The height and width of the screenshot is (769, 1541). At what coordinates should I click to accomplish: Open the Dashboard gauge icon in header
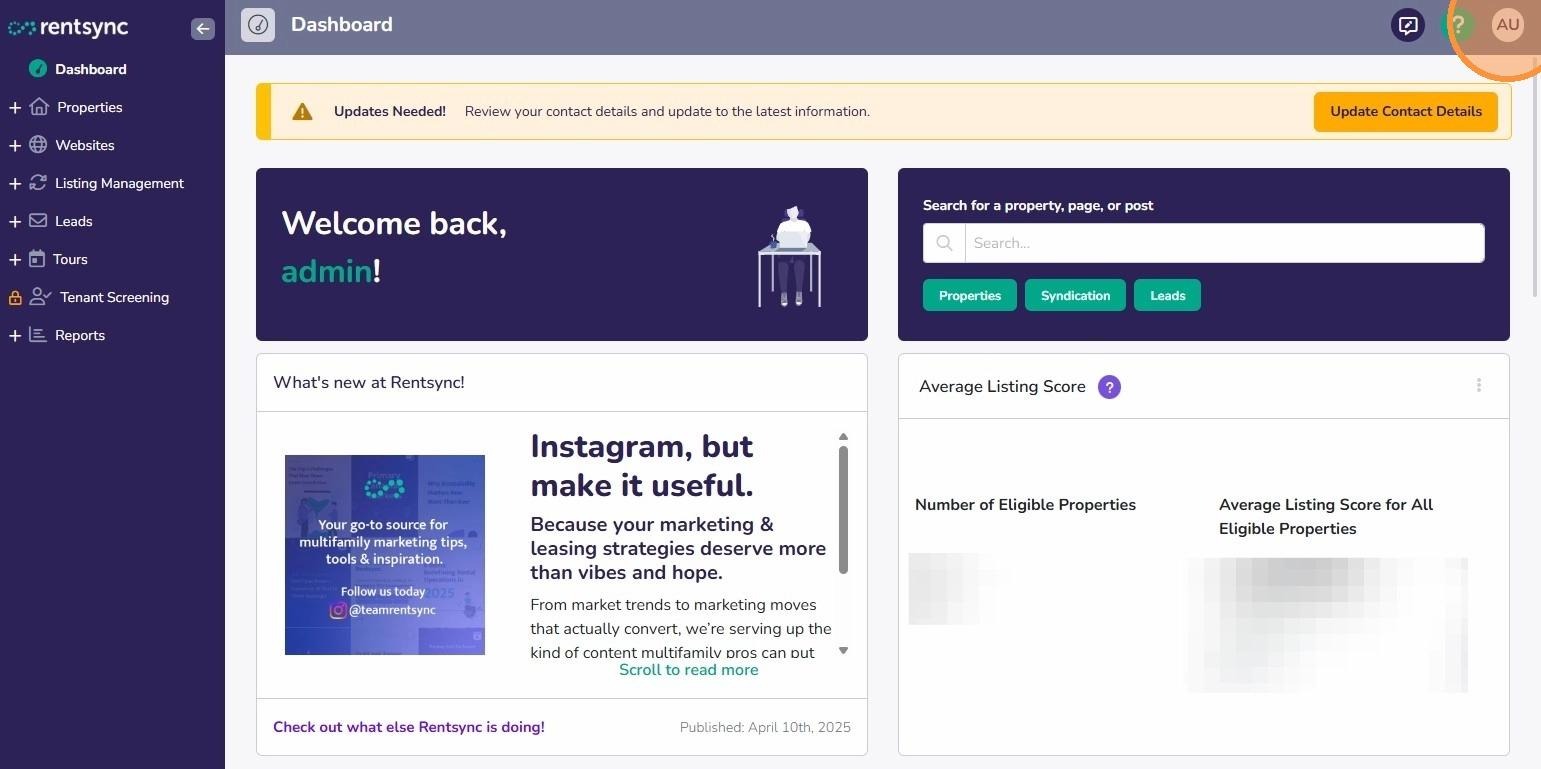(x=258, y=25)
